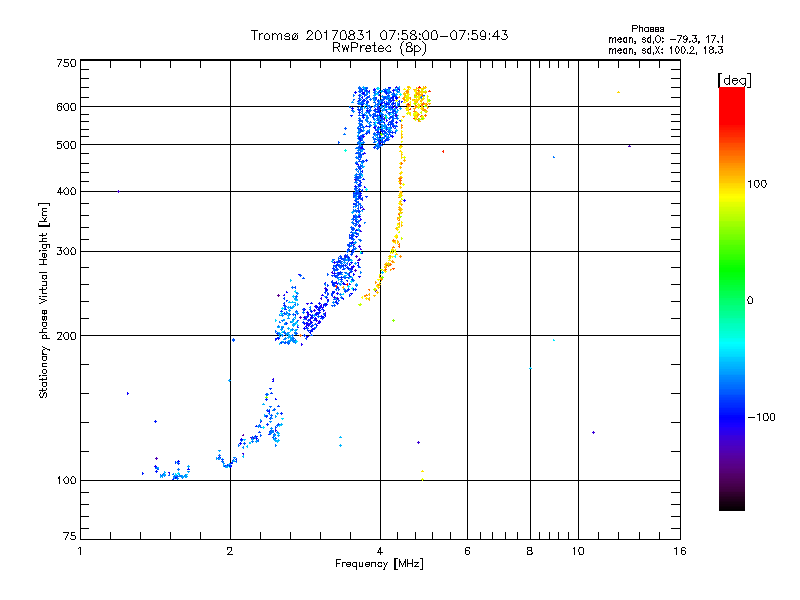Click the "500" label on the height axis
Image resolution: width=800 pixels, height=600 pixels.
tap(67, 145)
